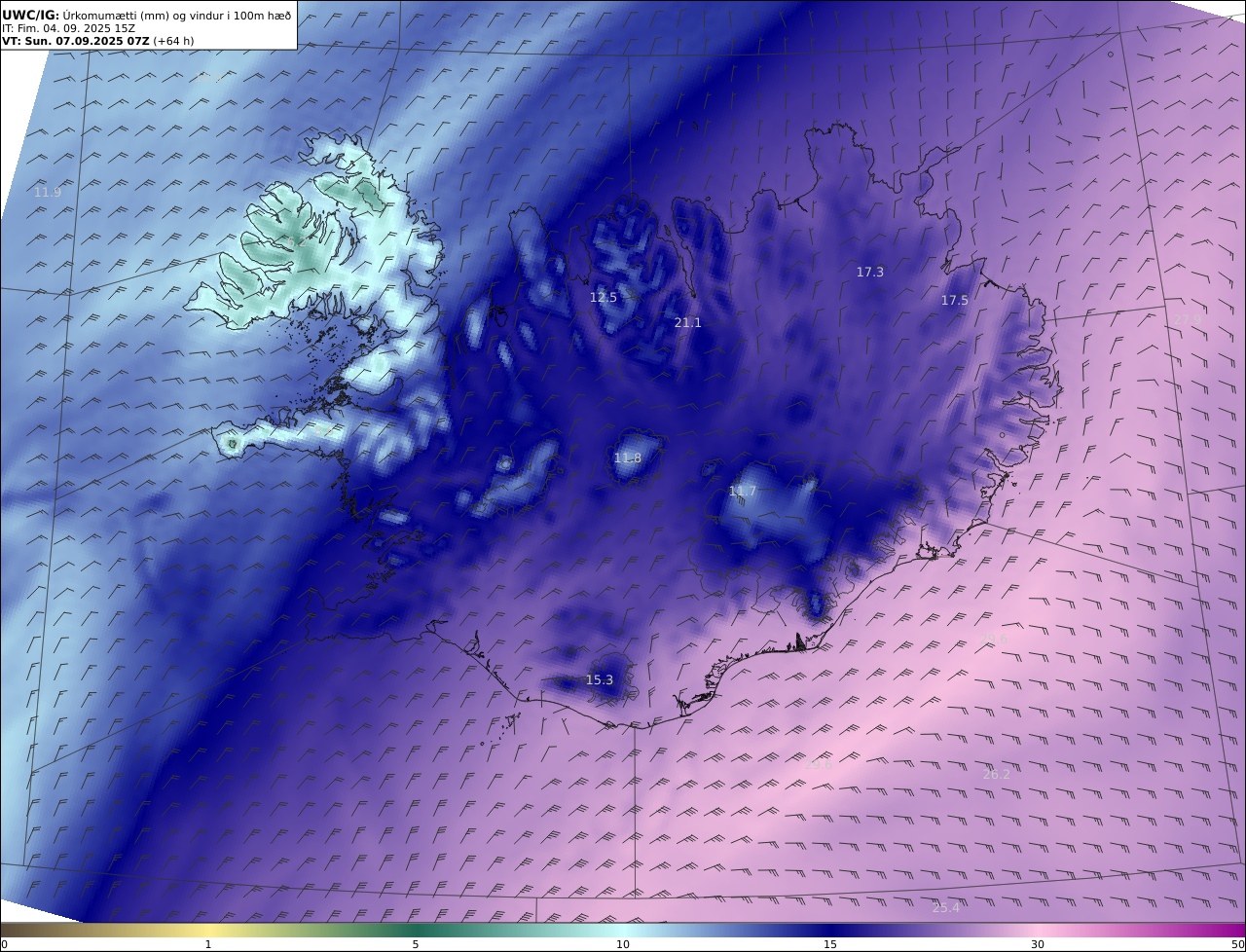Image resolution: width=1246 pixels, height=952 pixels.
Task: Click the 17.3 value in northeast Iceland
Action: point(870,272)
